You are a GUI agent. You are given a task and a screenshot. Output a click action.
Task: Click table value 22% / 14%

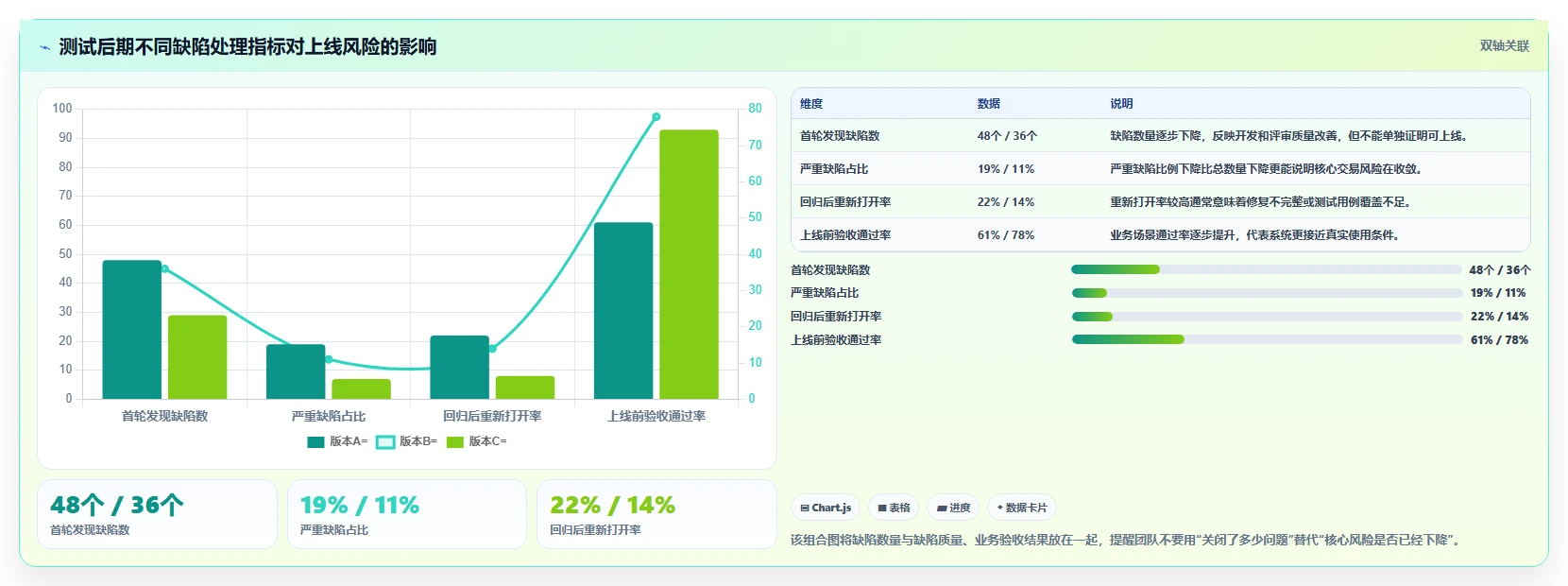[x=1006, y=202]
